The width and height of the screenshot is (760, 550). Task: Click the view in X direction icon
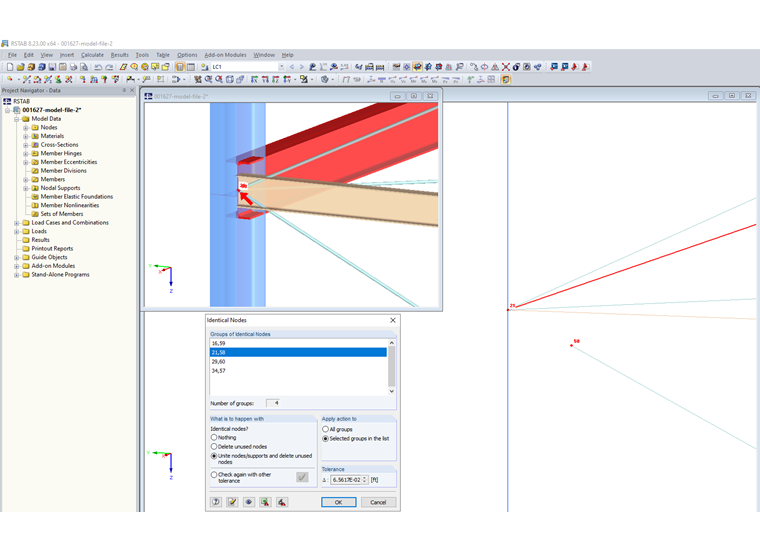pyautogui.click(x=254, y=79)
